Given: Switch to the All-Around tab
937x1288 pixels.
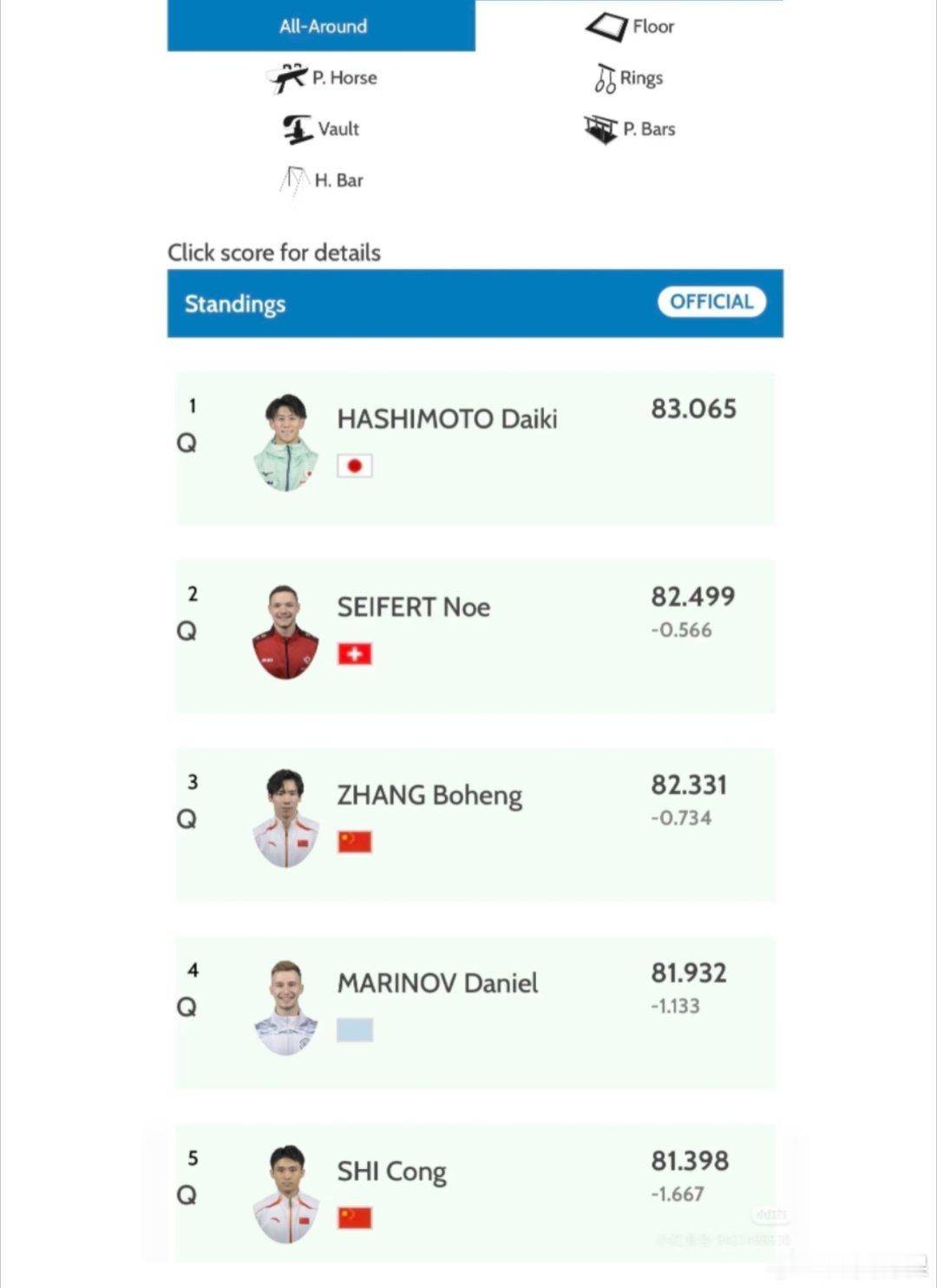Looking at the screenshot, I should click(x=322, y=26).
